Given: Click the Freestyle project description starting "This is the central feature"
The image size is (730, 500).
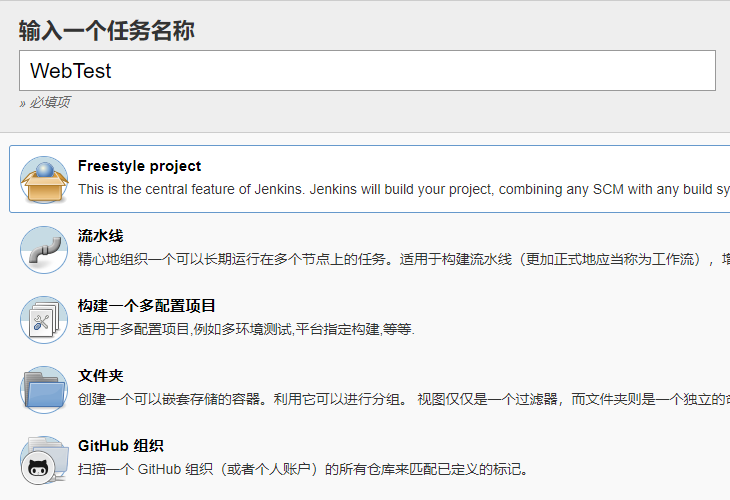Looking at the screenshot, I should coord(404,189).
